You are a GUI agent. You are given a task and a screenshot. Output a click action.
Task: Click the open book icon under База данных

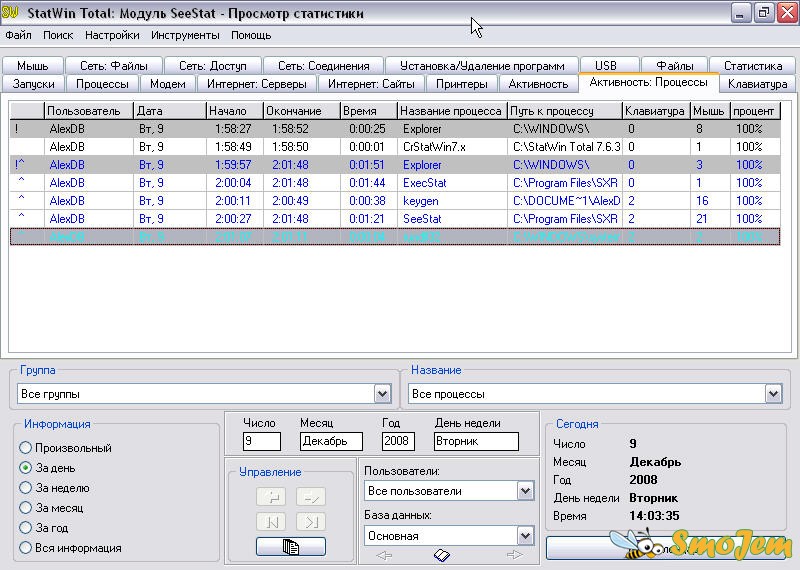pyautogui.click(x=442, y=555)
